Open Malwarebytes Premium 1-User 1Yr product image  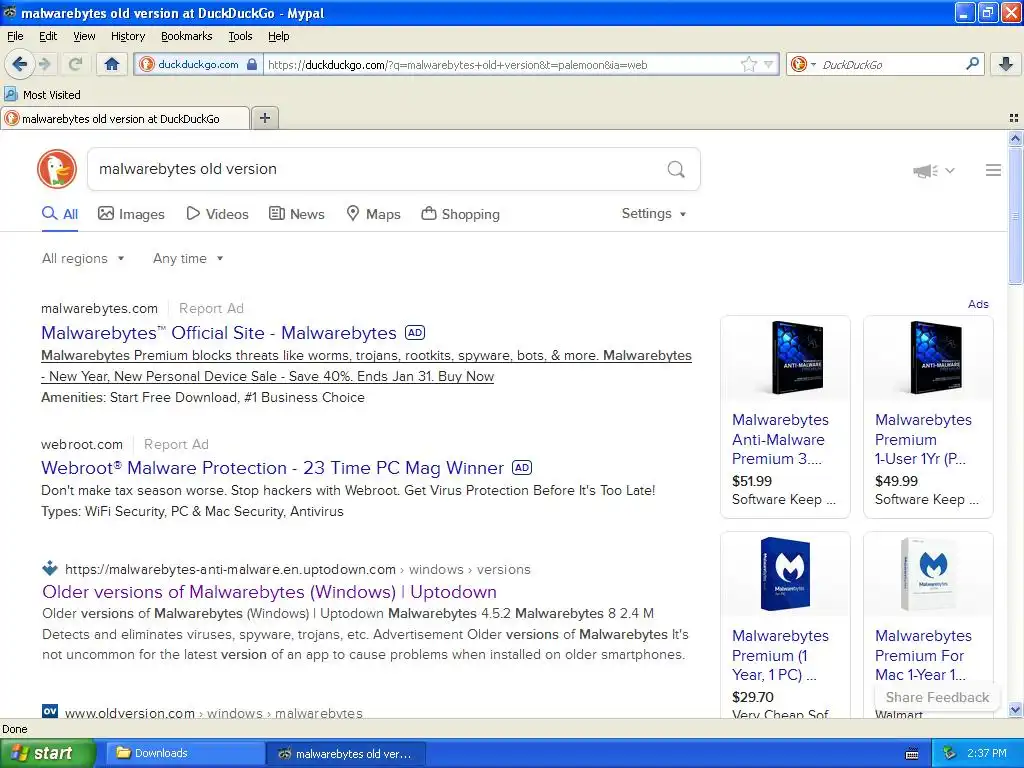[928, 358]
